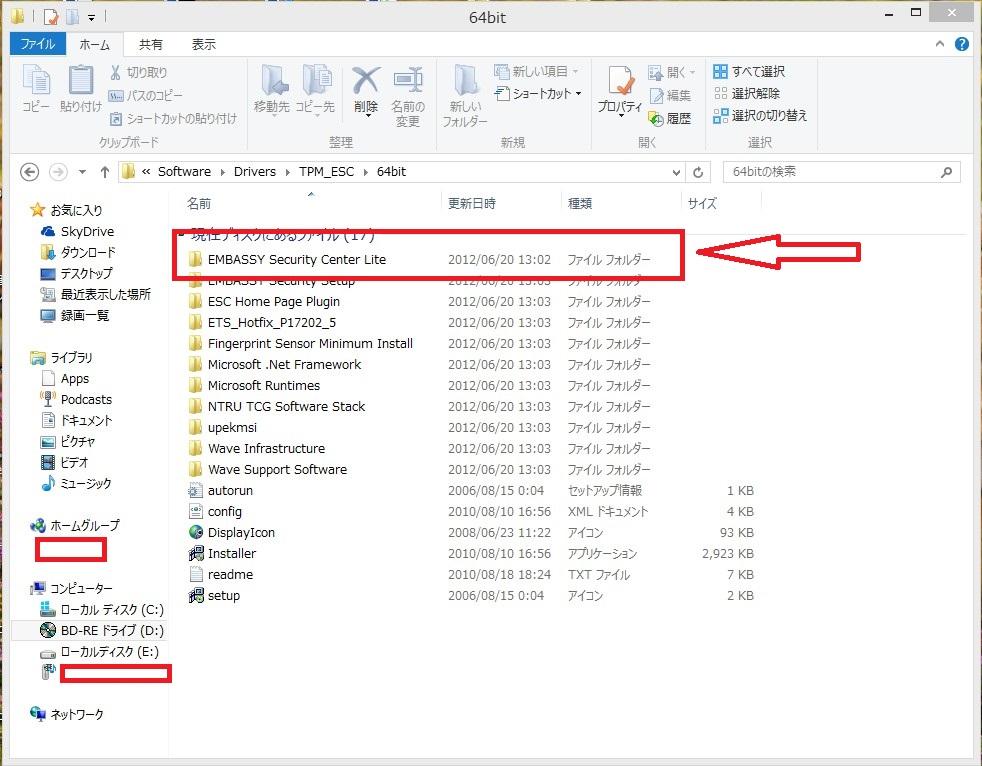982x766 pixels.
Task: Click the search magnifier icon
Action: click(947, 172)
